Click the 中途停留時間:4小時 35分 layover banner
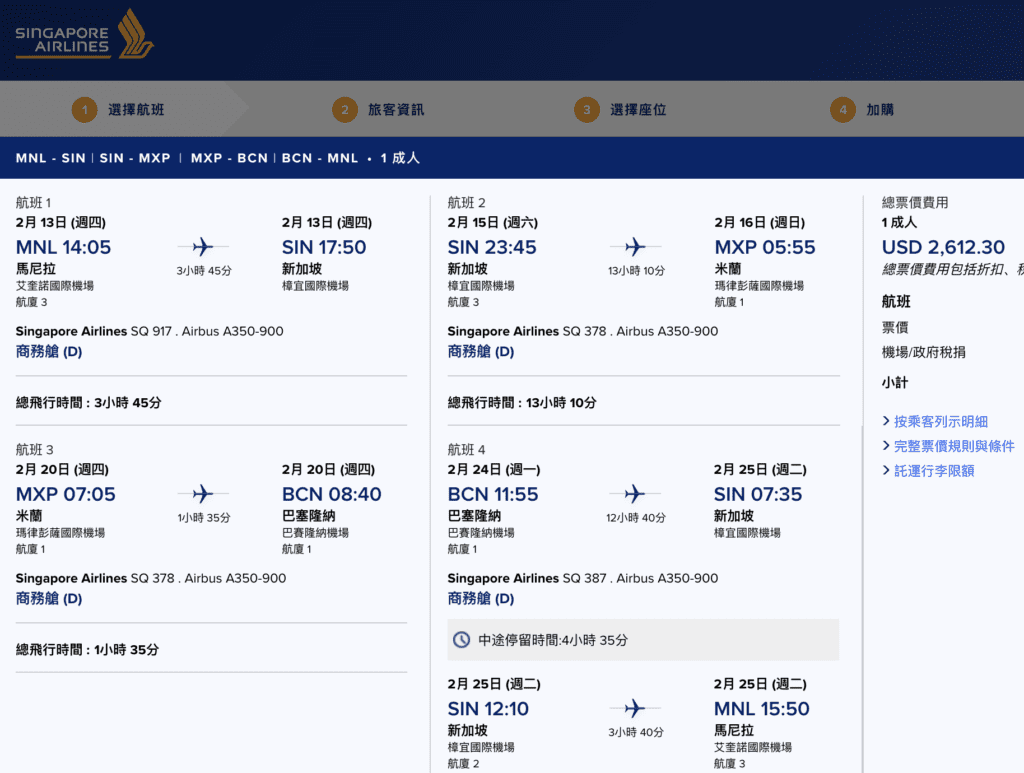1024x773 pixels. (x=643, y=640)
